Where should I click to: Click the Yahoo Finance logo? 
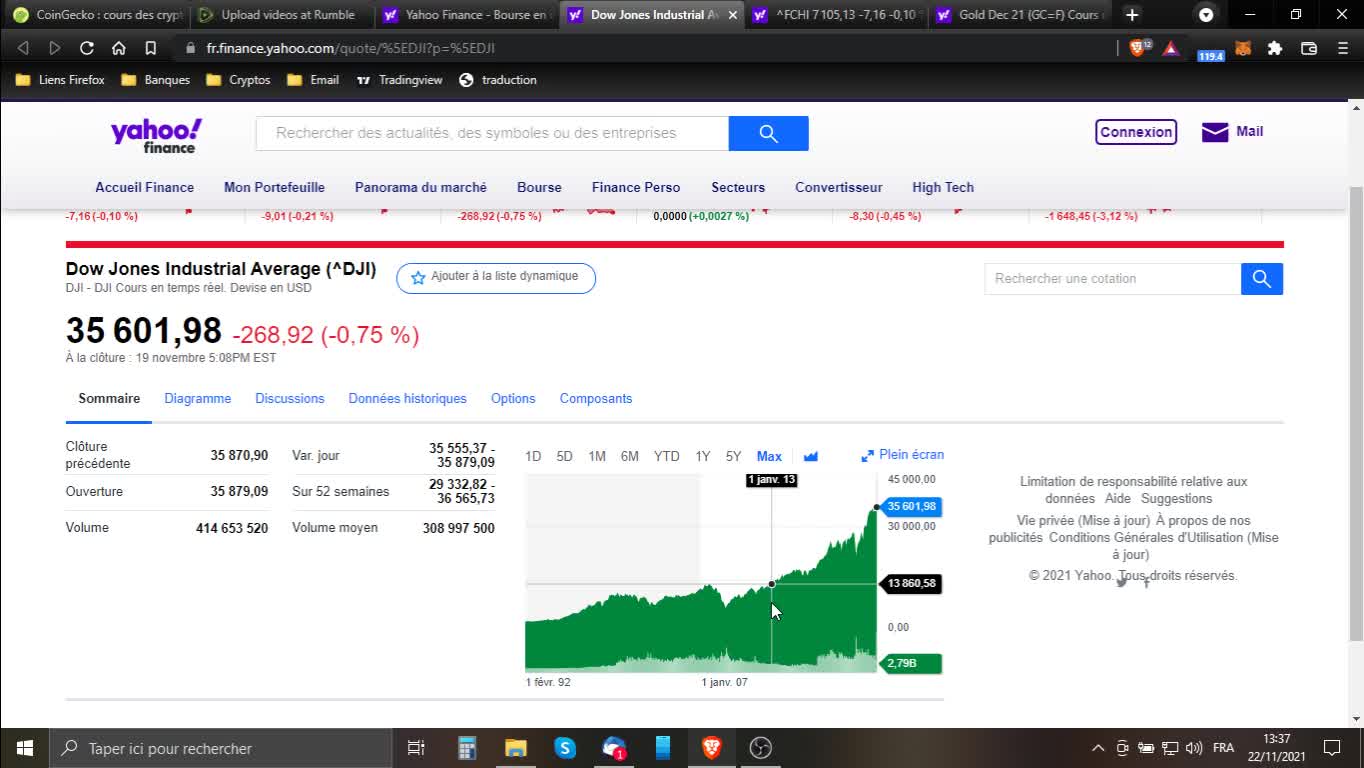tap(156, 136)
